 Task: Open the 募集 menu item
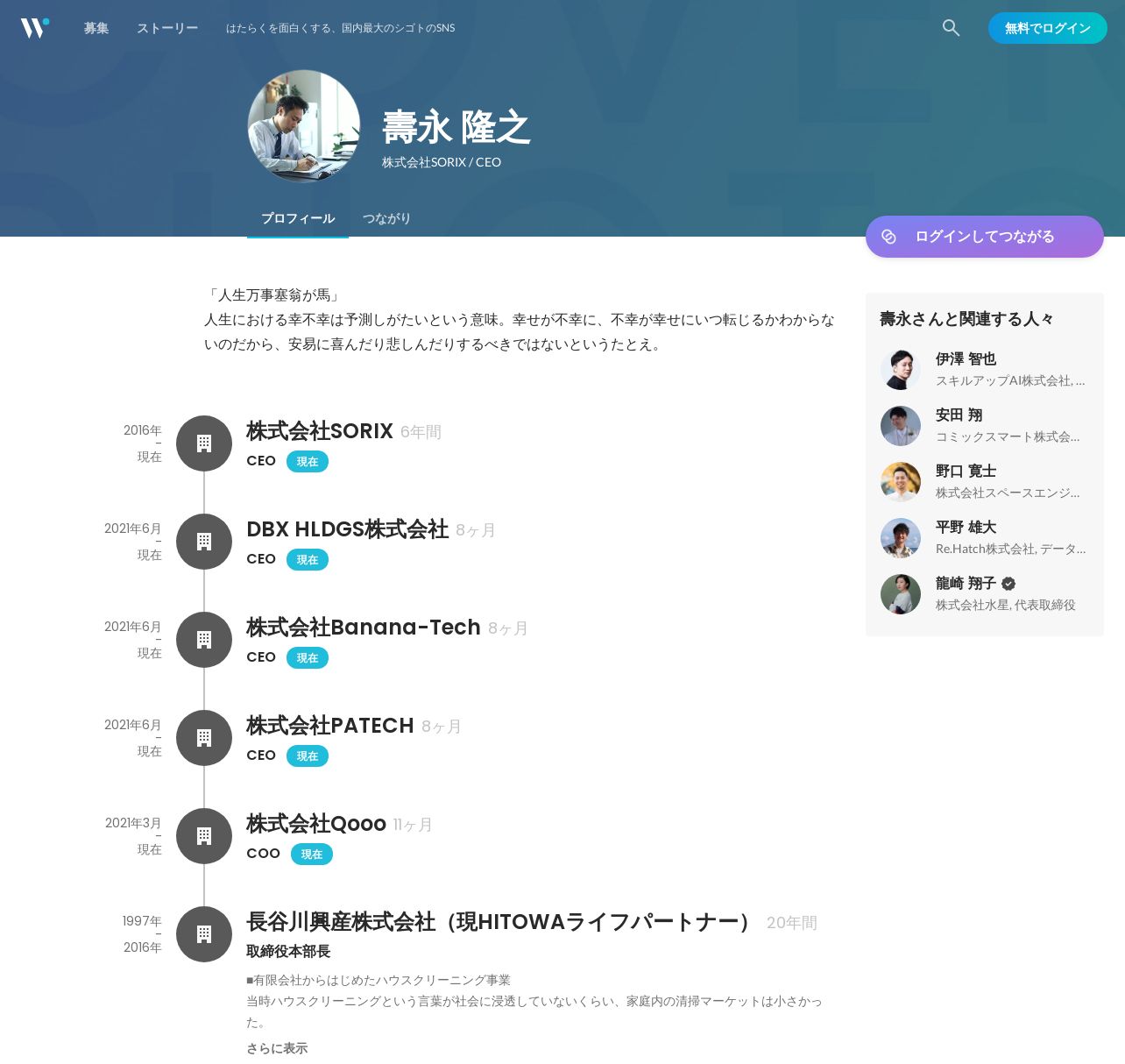tap(96, 28)
